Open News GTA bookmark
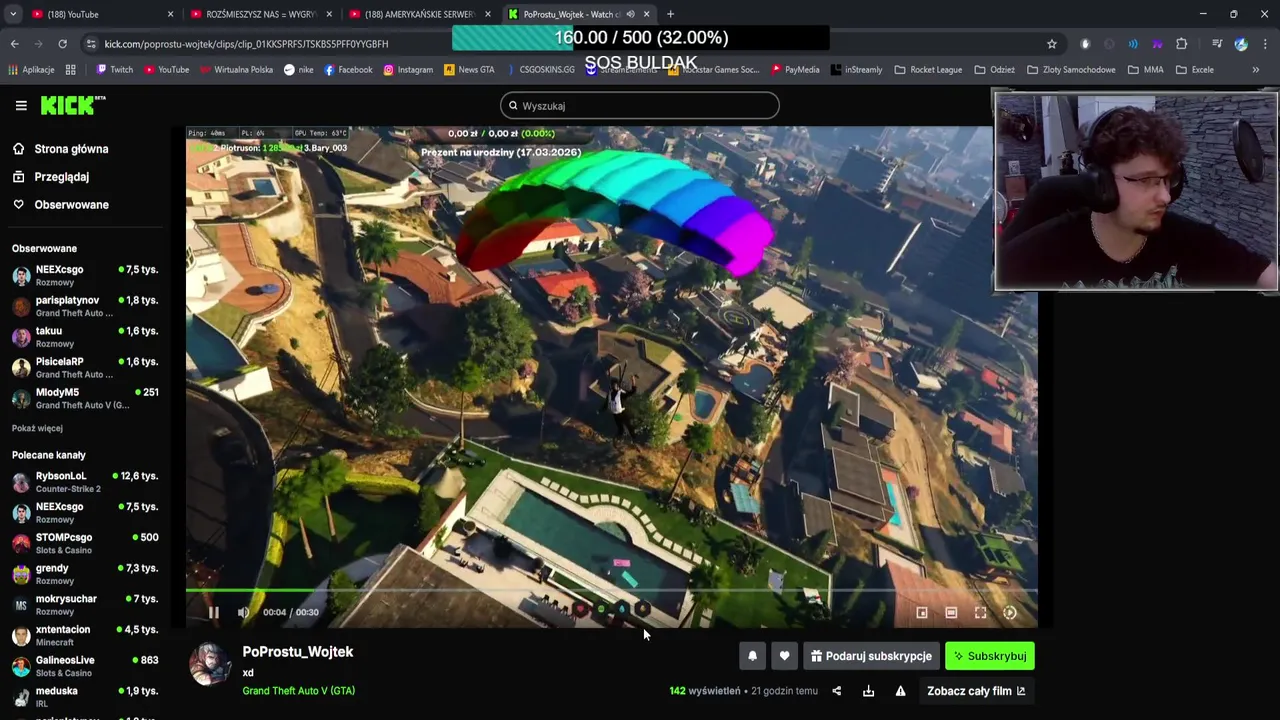Viewport: 1280px width, 720px height. point(469,70)
